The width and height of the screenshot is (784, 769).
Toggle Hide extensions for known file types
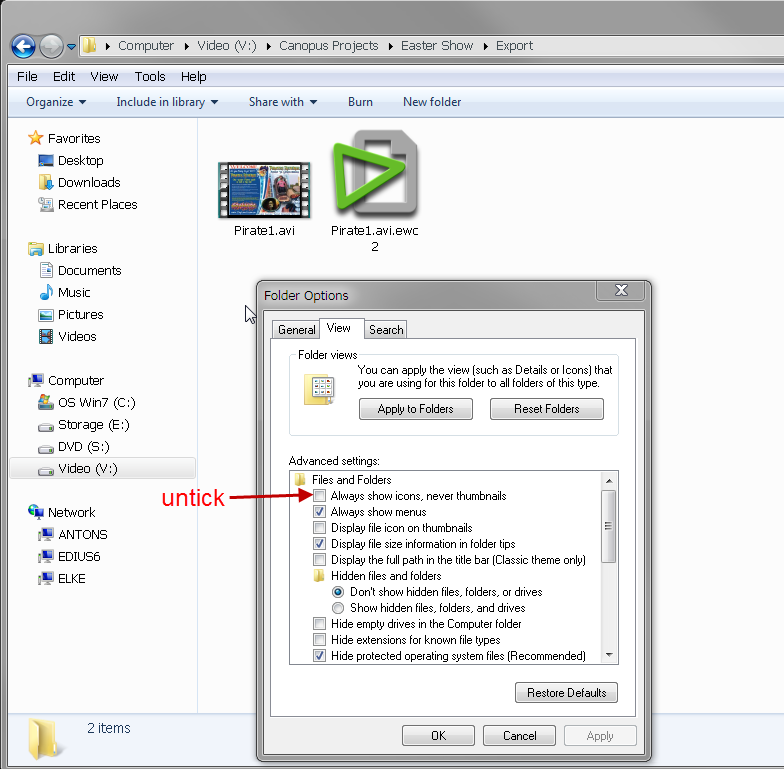point(320,640)
